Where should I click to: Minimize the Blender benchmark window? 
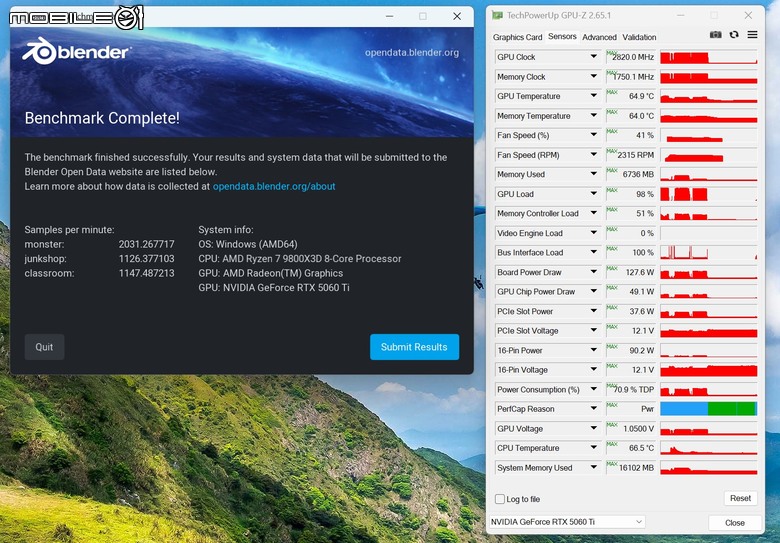point(390,16)
